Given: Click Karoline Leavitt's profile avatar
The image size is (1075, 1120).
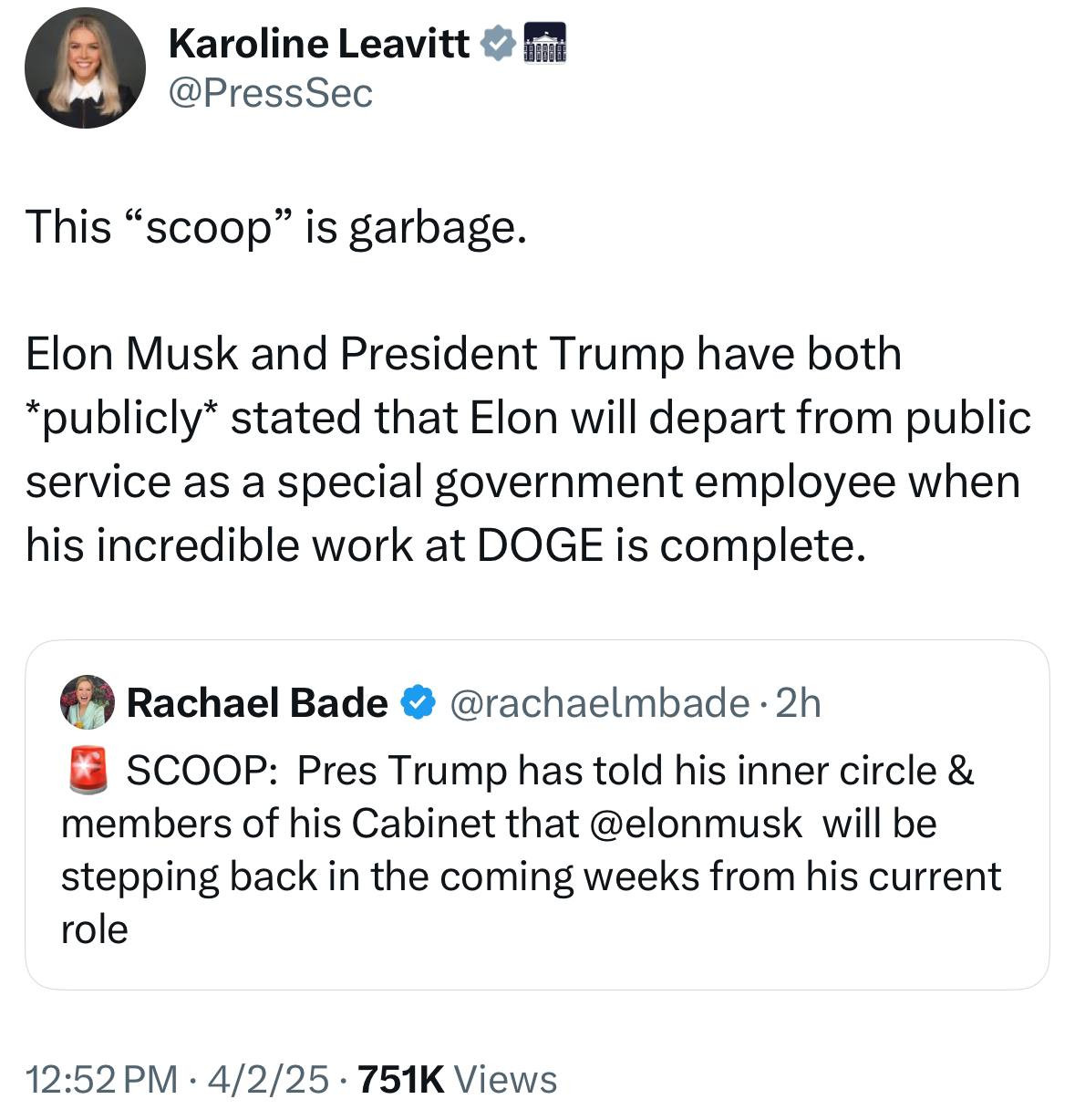Looking at the screenshot, I should pos(85,67).
